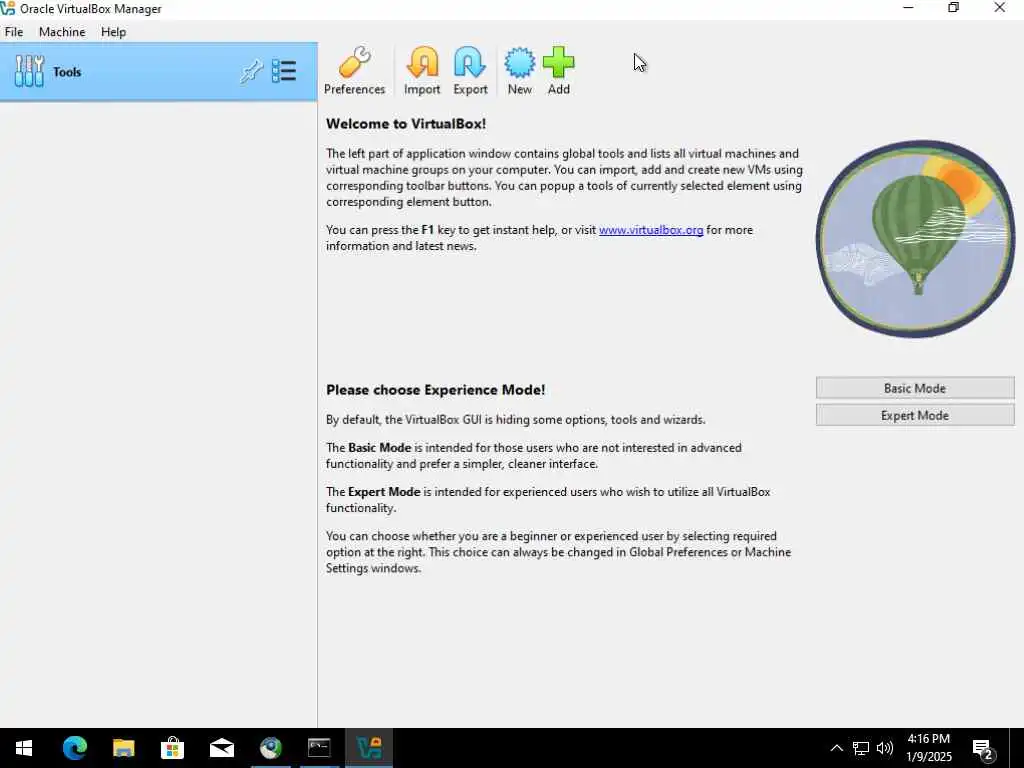Switch to the Command Prompt taskbar window
1024x768 pixels.
coord(319,748)
